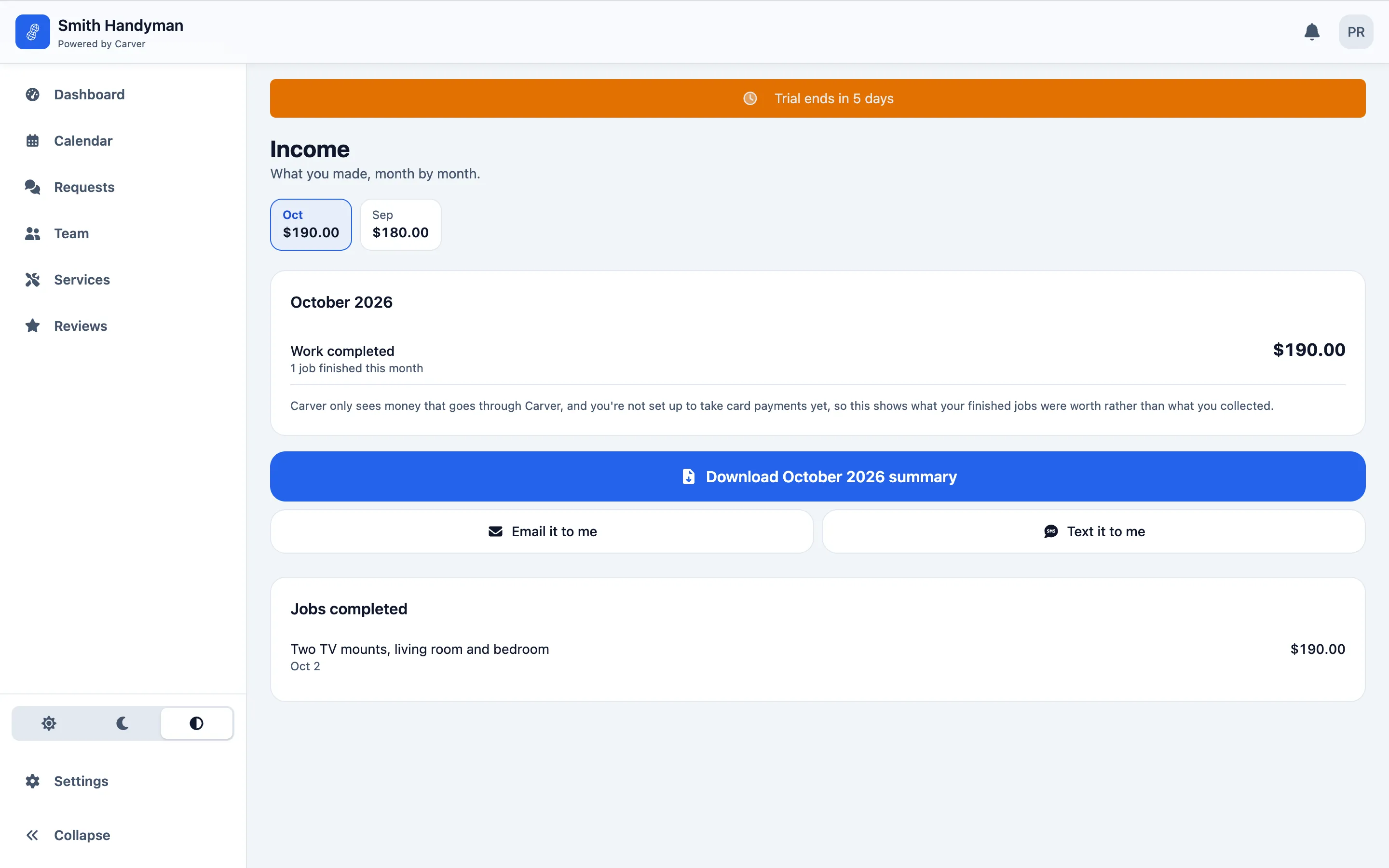This screenshot has width=1389, height=868.
Task: Download October 2026 summary
Action: pyautogui.click(x=817, y=476)
